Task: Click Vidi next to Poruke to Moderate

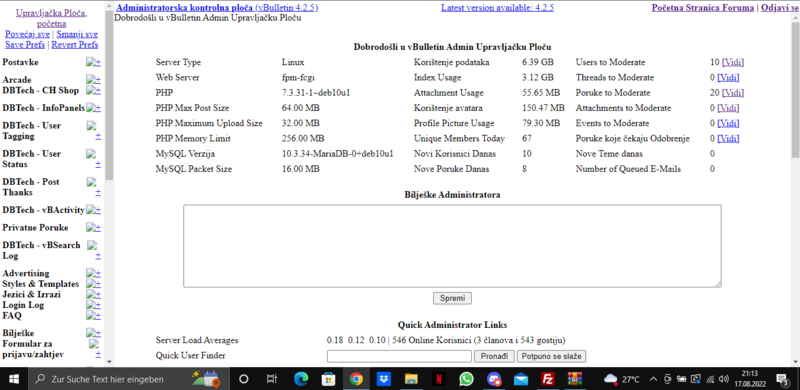Action: [x=733, y=93]
